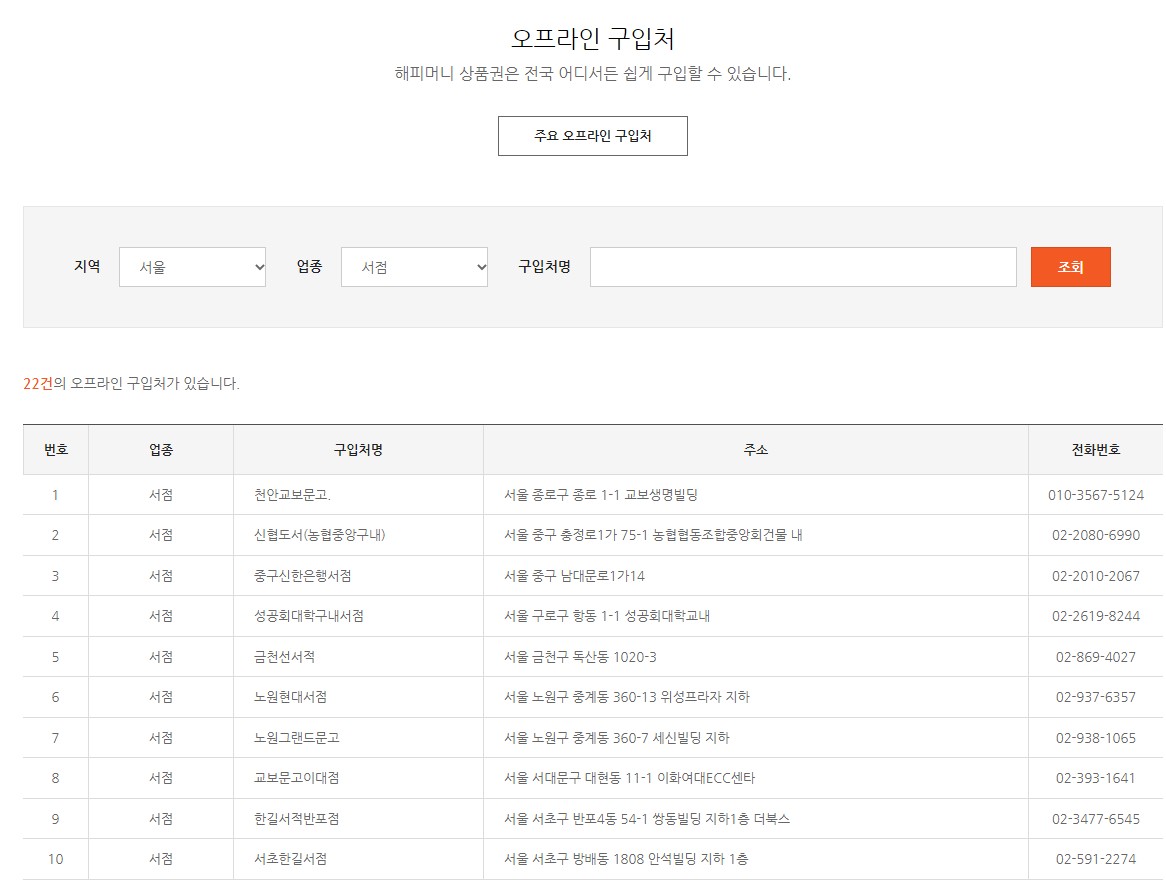Image resolution: width=1166 pixels, height=891 pixels.
Task: Open the 지역 region dropdown showing 서울
Action: 192,267
